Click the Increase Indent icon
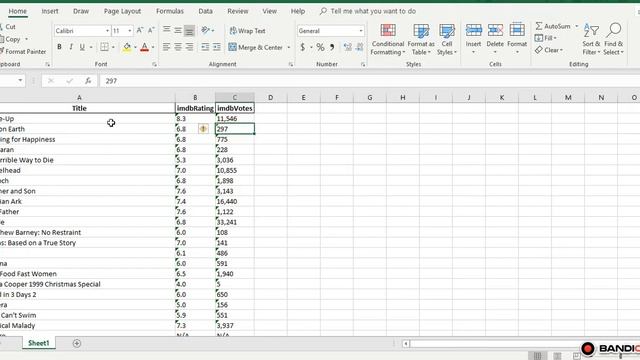The image size is (640, 360). (x=217, y=47)
